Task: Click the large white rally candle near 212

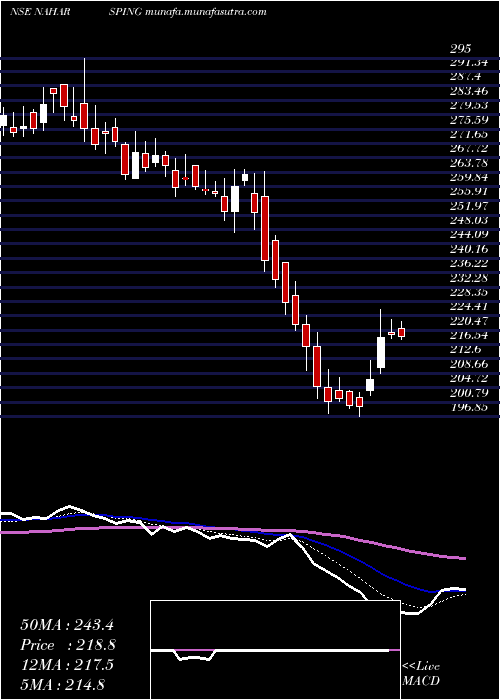Action: tap(381, 353)
